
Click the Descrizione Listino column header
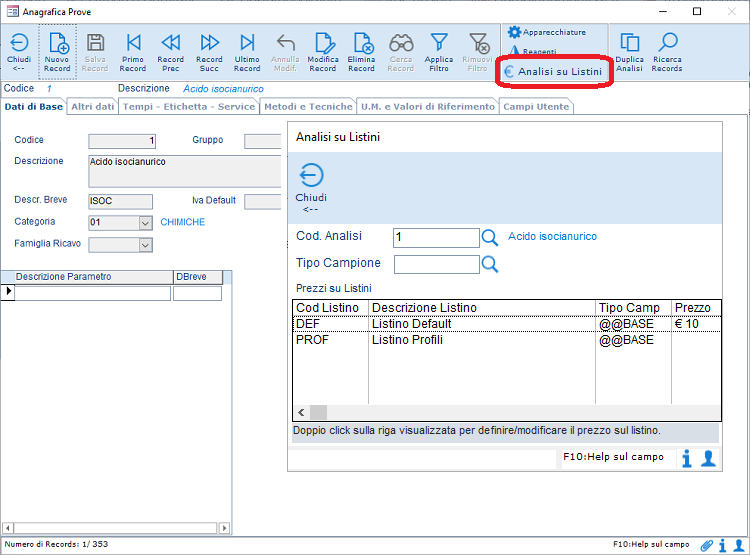482,308
